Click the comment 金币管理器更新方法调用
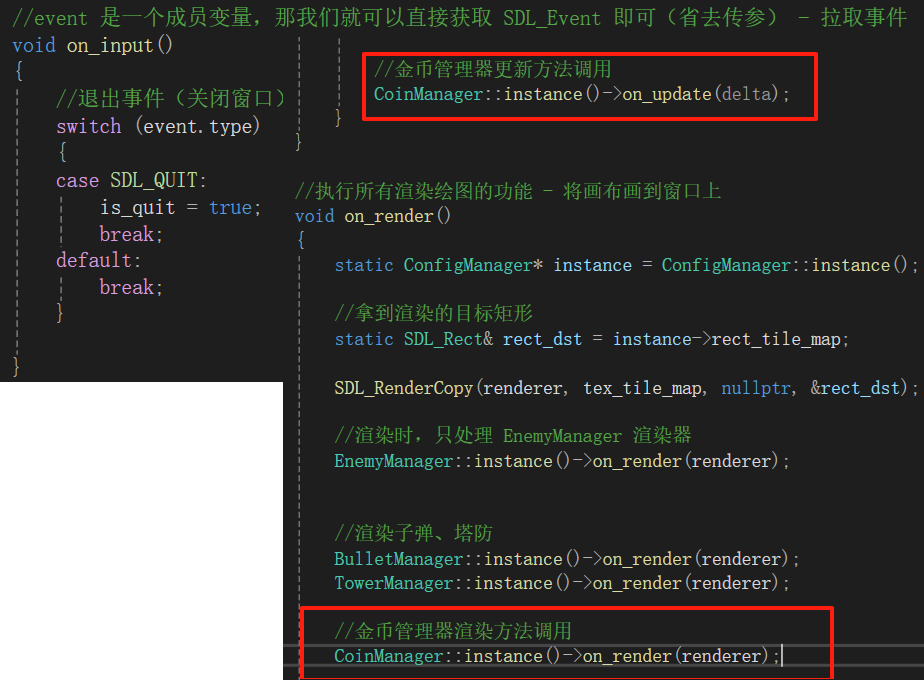 493,69
